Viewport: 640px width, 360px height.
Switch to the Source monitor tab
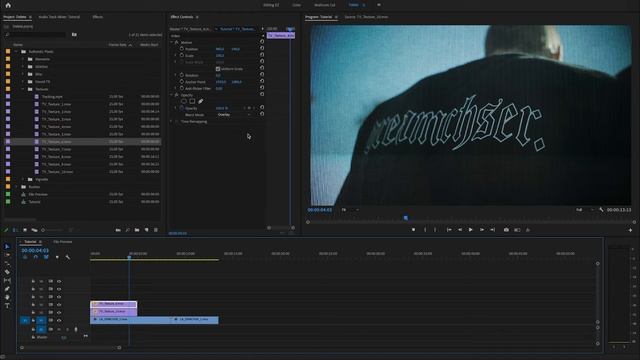click(x=366, y=17)
